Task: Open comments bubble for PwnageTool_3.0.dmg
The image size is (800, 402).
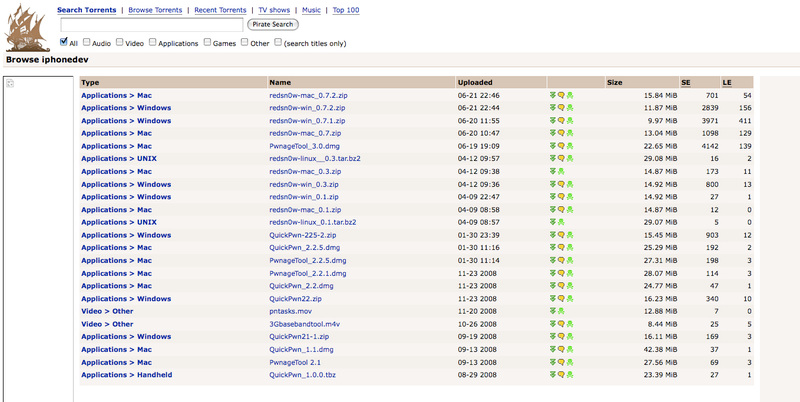Action: (561, 146)
